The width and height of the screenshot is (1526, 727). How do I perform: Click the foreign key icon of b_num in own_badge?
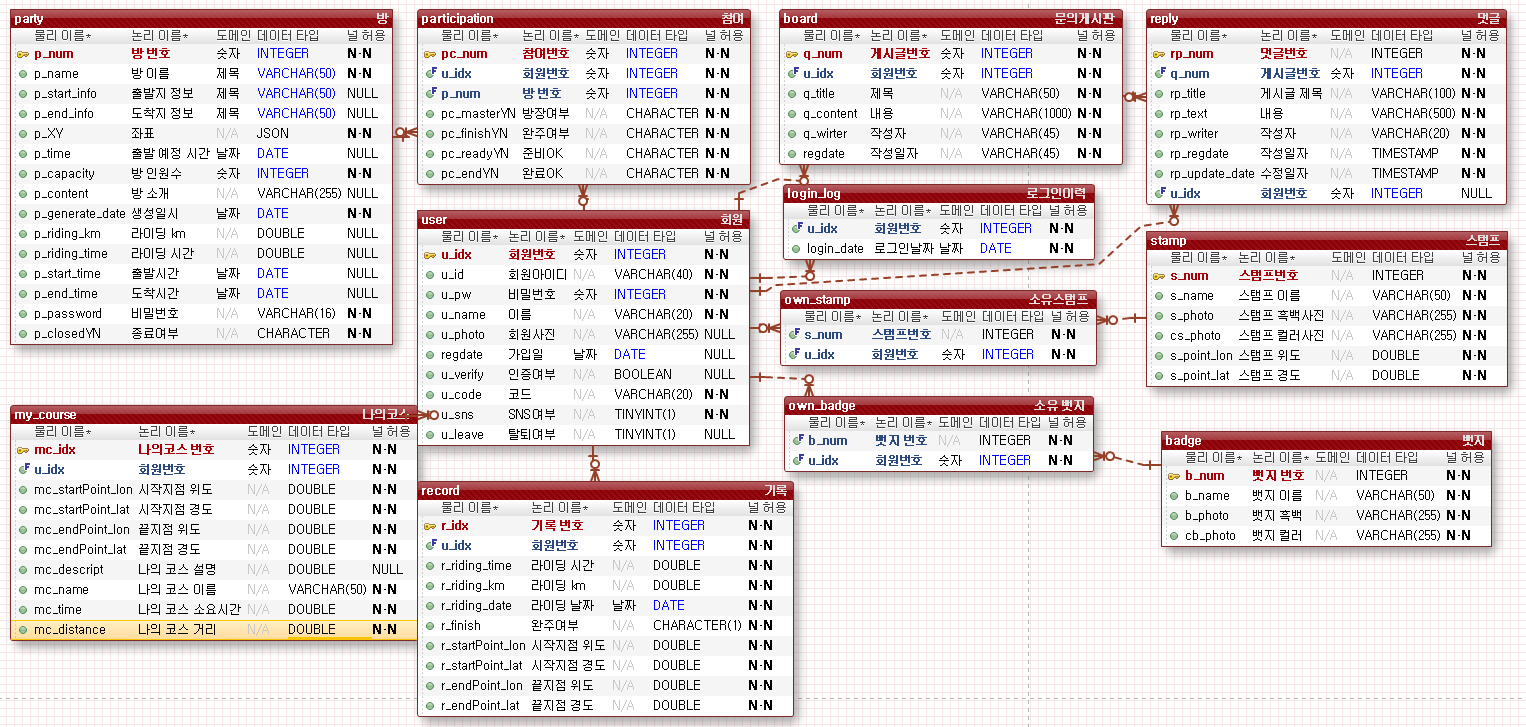point(798,440)
